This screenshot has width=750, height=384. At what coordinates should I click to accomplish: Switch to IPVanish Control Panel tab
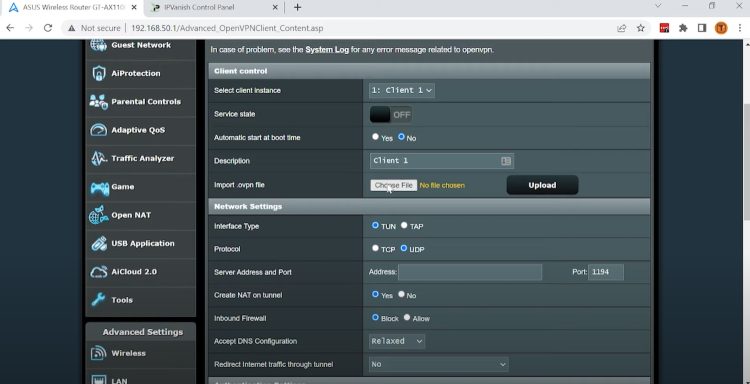click(213, 7)
